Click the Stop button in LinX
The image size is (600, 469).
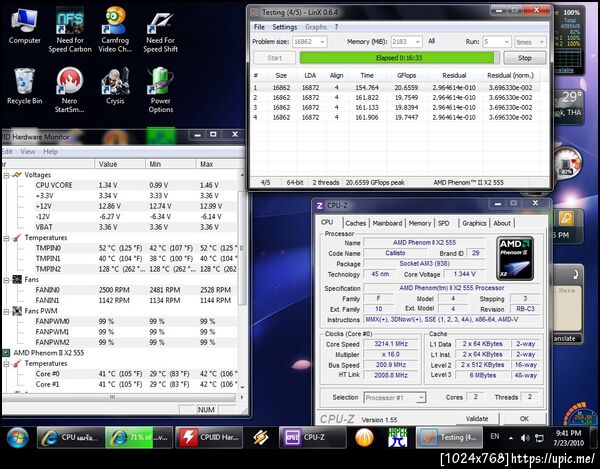click(x=524, y=58)
